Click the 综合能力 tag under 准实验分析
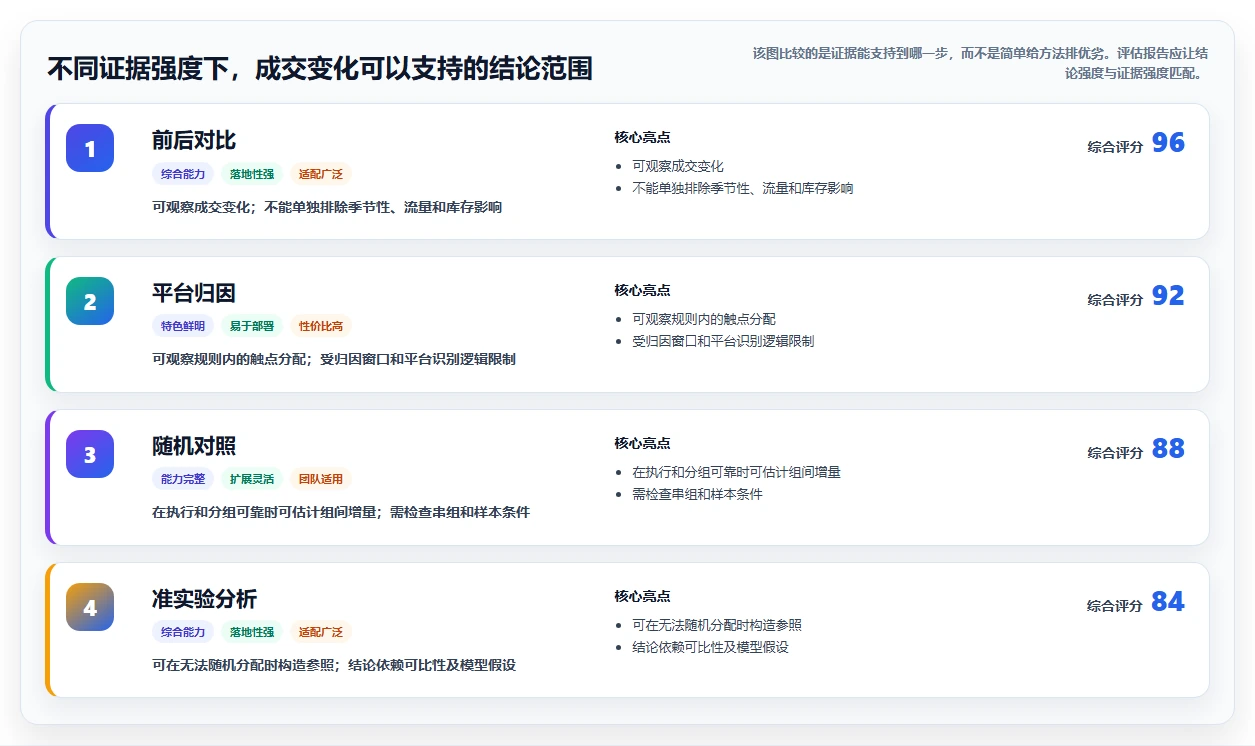This screenshot has height=746, width=1255. (183, 632)
